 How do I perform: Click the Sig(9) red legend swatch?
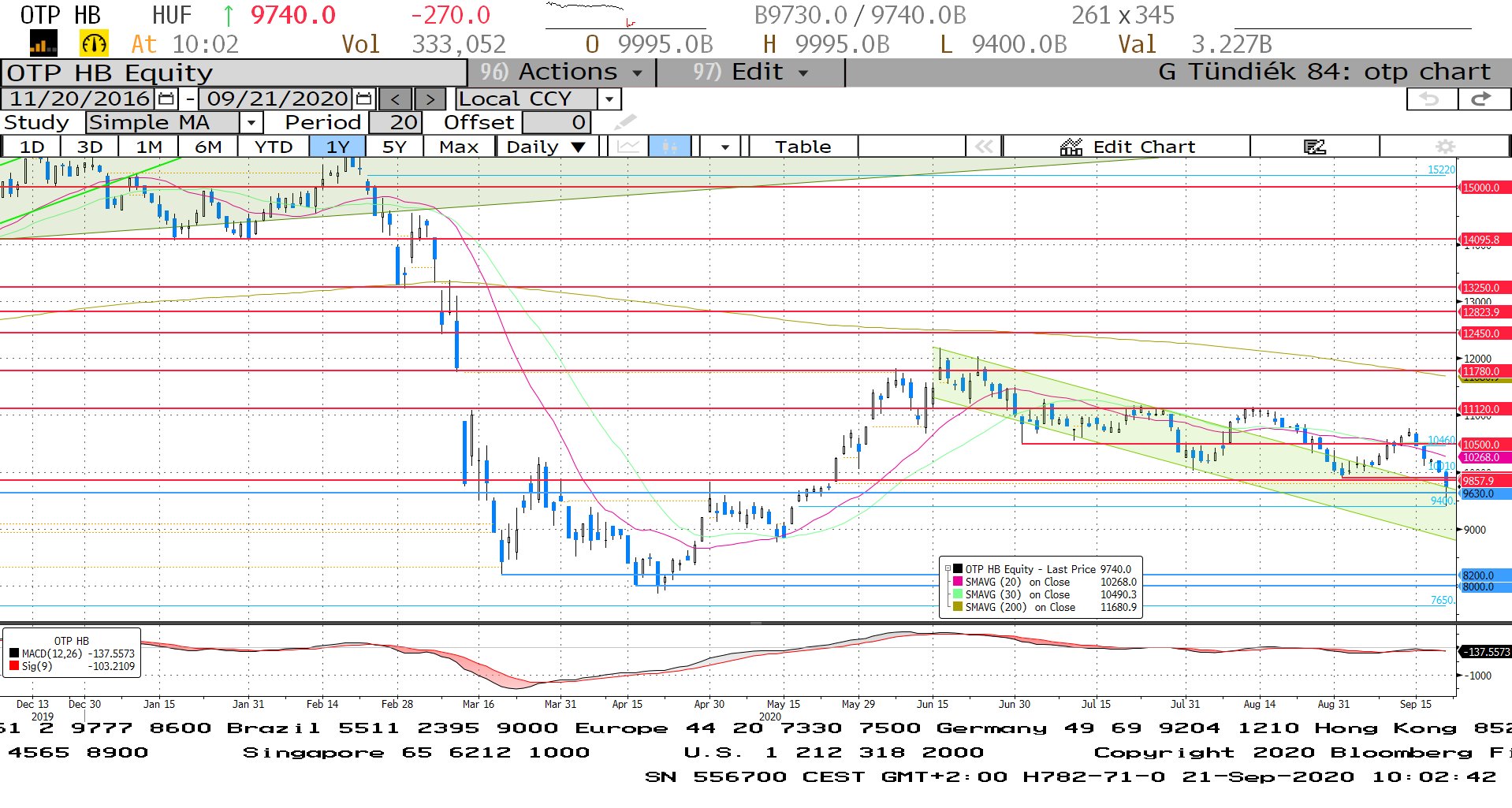[x=14, y=666]
